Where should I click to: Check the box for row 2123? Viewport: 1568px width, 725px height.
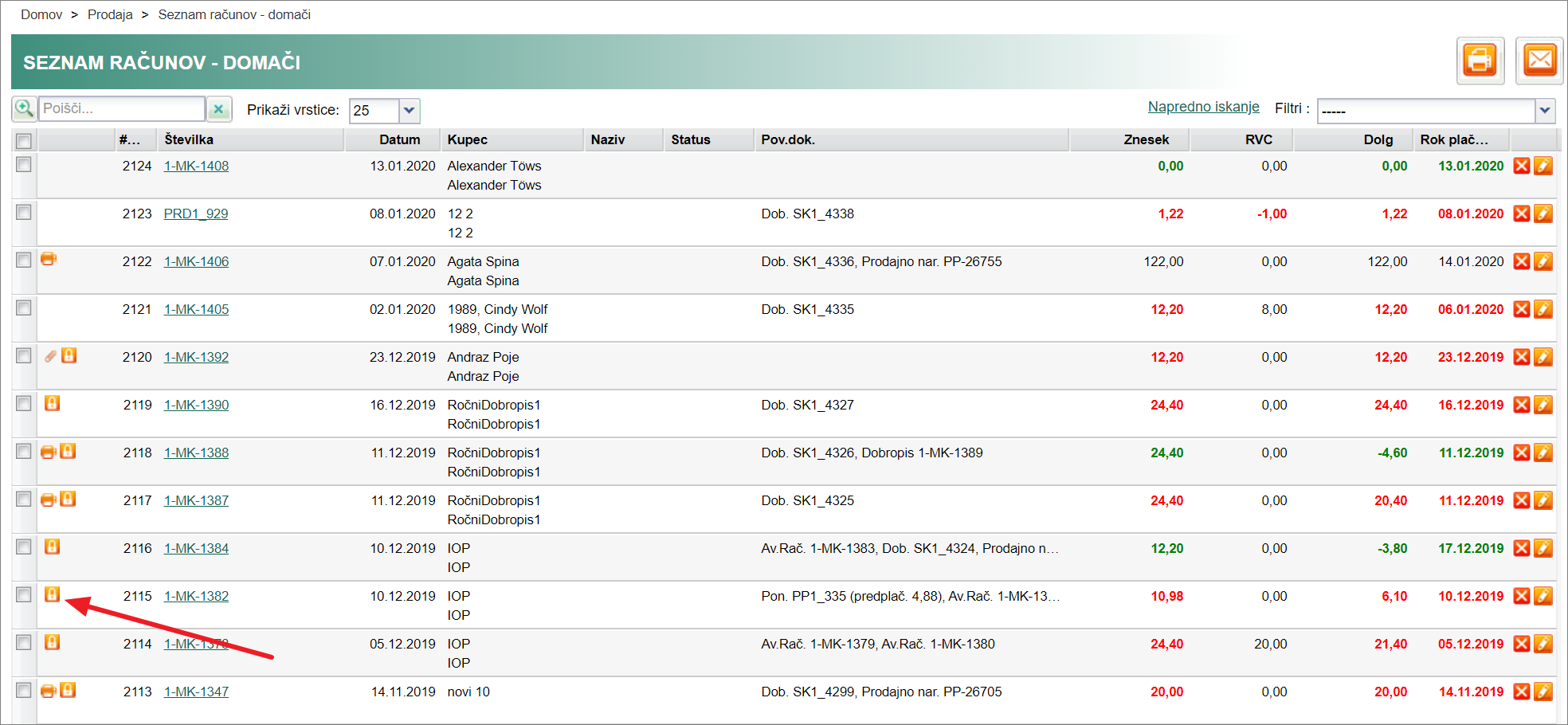[24, 212]
